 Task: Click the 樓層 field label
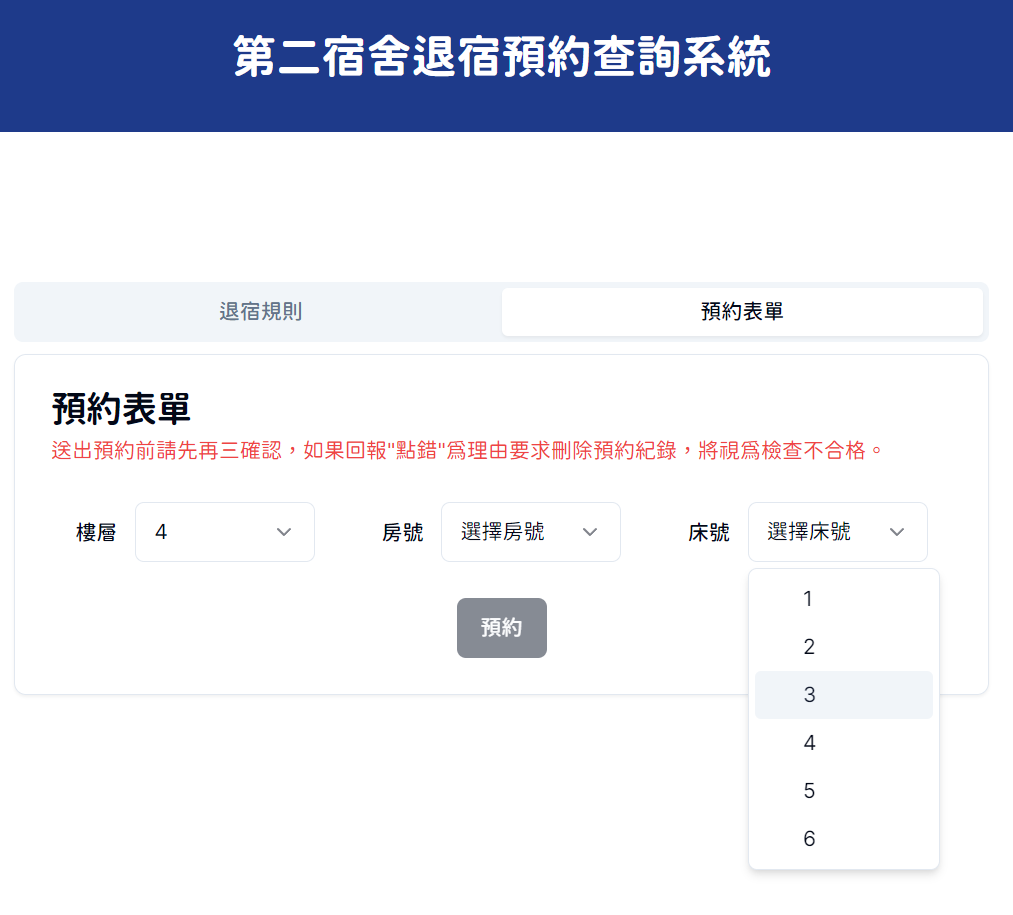point(95,532)
